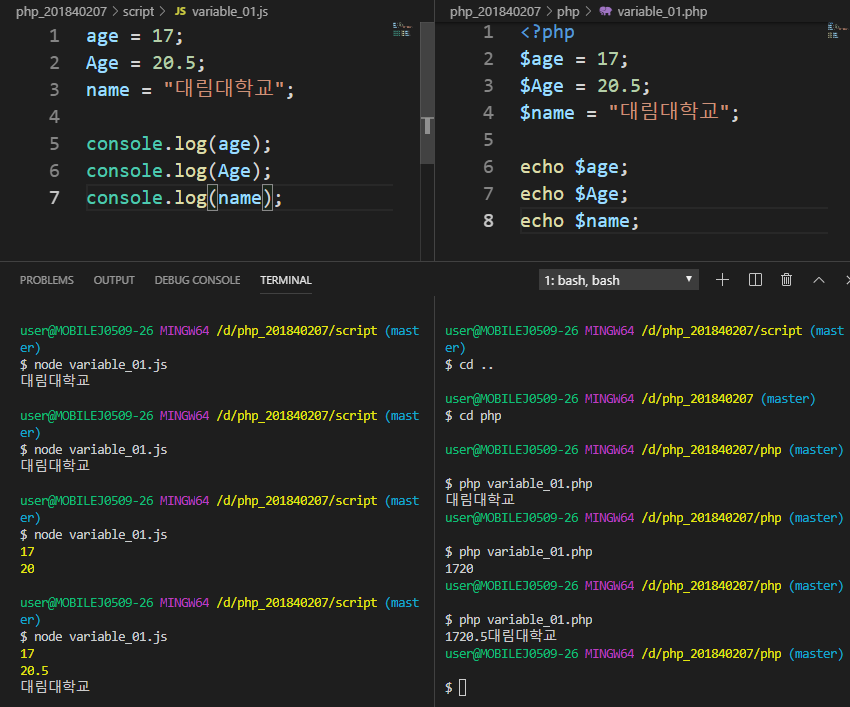
Task: Open the '1: bash, bash' terminal selector dropdown
Action: [x=619, y=280]
